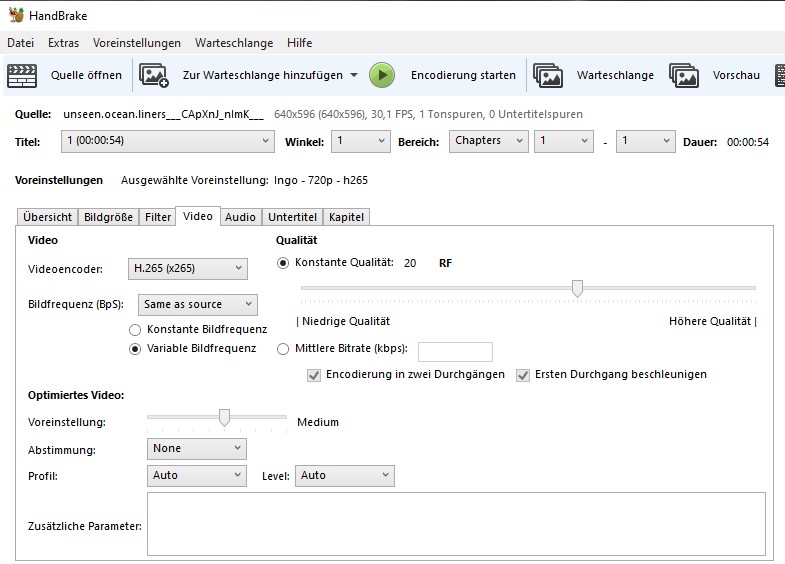Select Mittlere Bitrate radio button
785x564 pixels.
coord(283,349)
